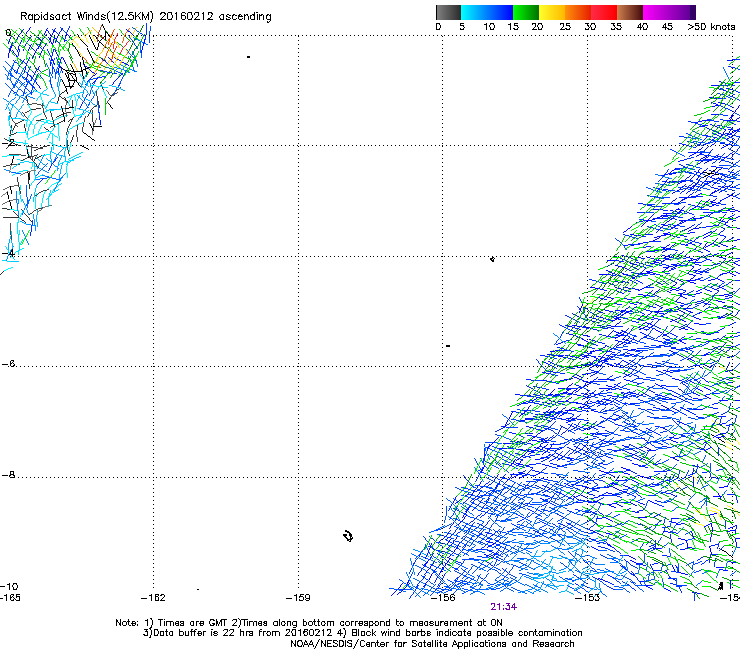Click the '>50 knots' legend label
The height and width of the screenshot is (650, 740).
pos(711,27)
